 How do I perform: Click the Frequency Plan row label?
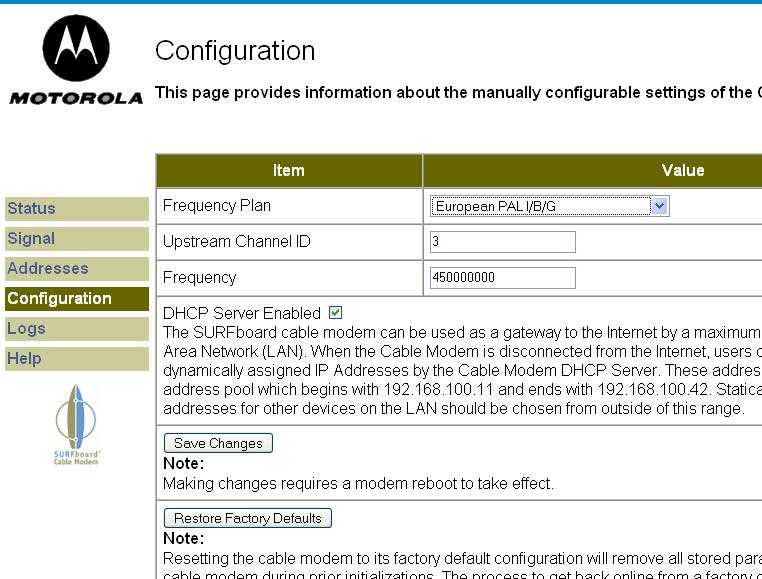(x=217, y=206)
